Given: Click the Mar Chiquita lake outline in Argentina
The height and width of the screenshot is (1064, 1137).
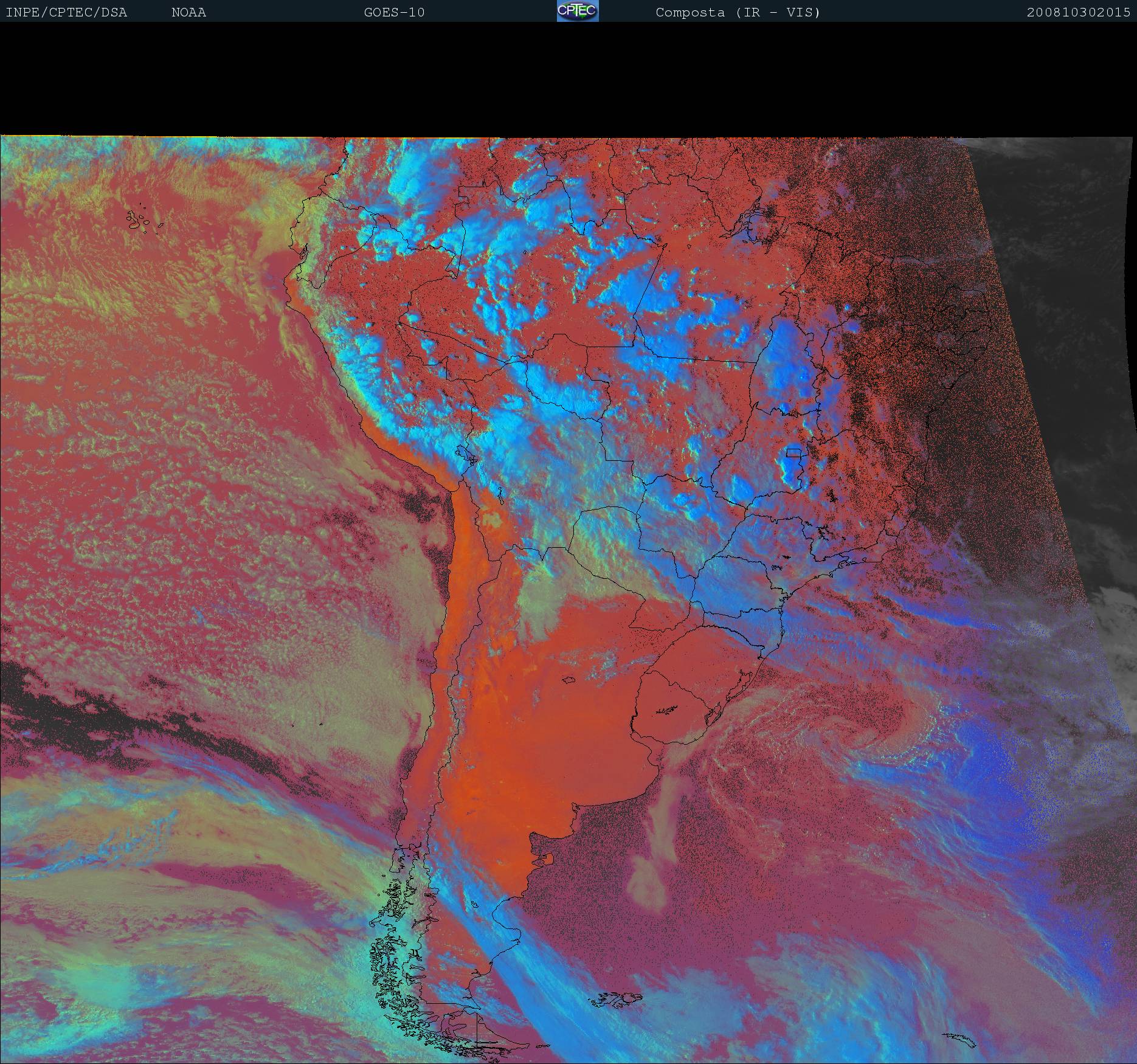Looking at the screenshot, I should 569,680.
